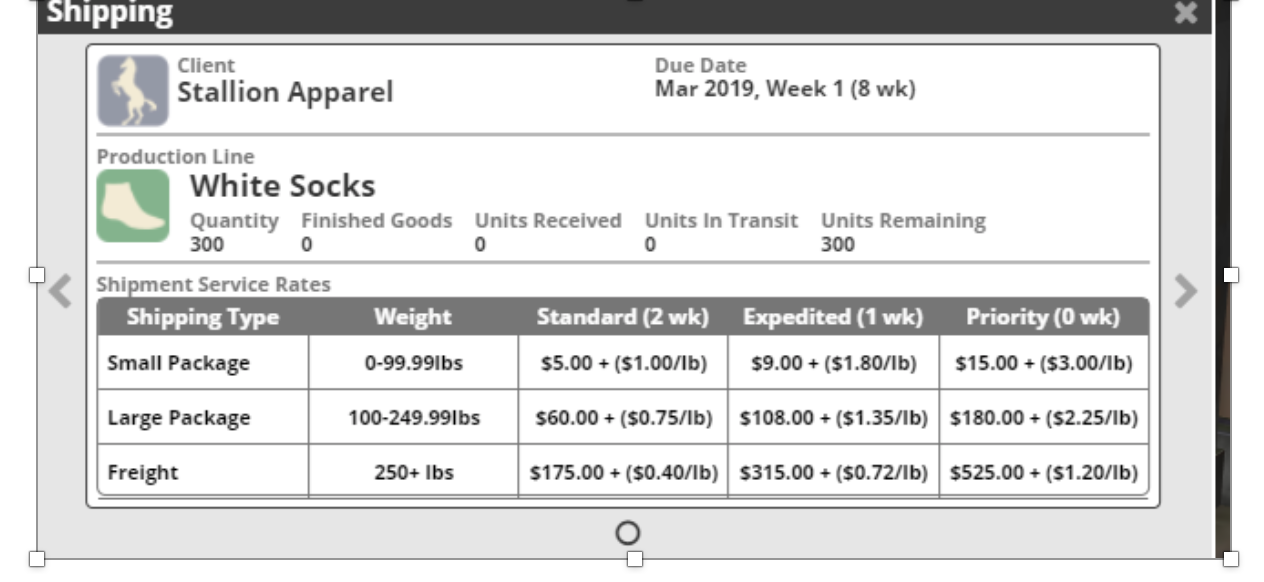Click the right-middle resize handle

pyautogui.click(x=1231, y=274)
